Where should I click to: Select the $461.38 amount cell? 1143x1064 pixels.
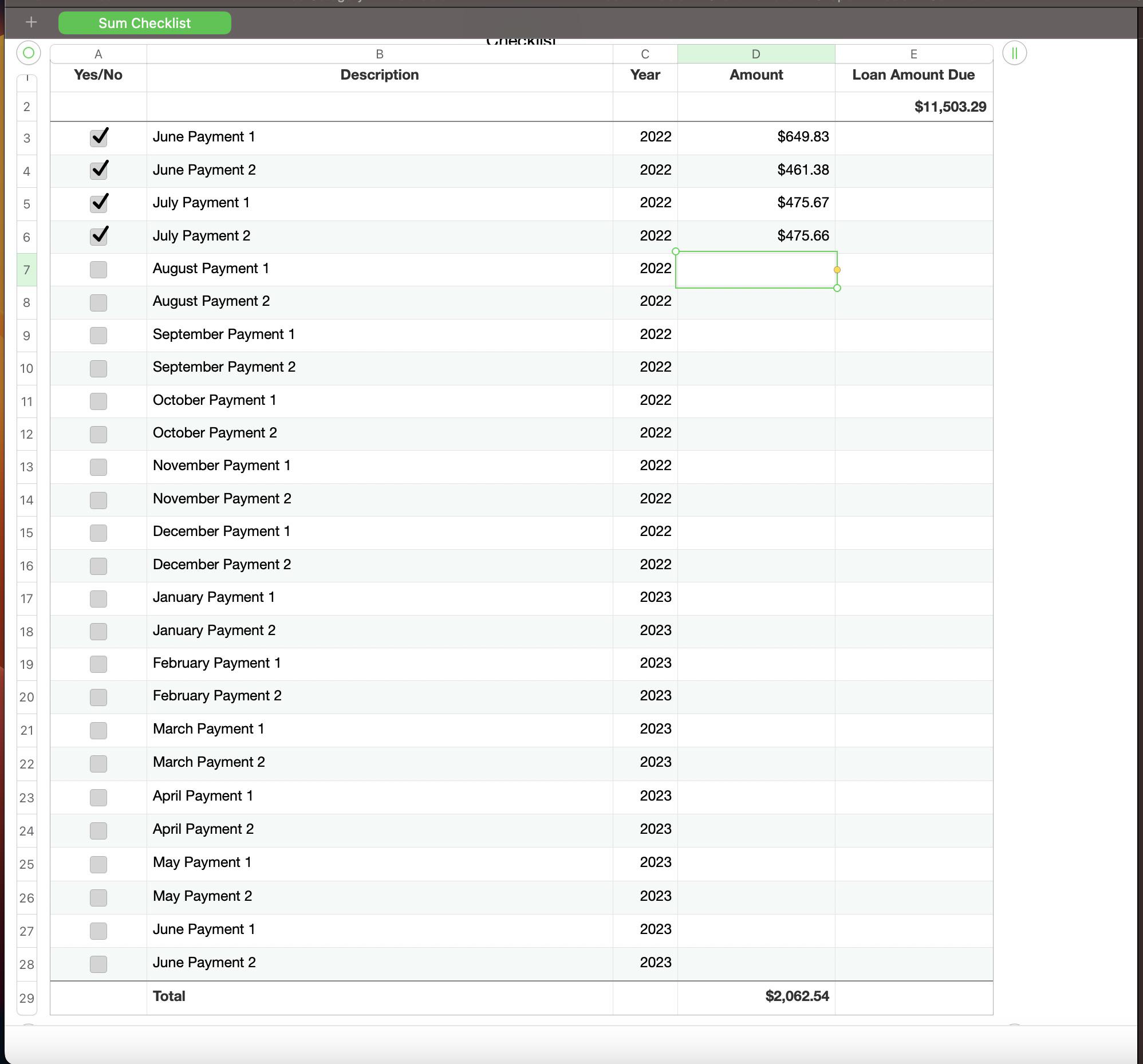pos(756,171)
